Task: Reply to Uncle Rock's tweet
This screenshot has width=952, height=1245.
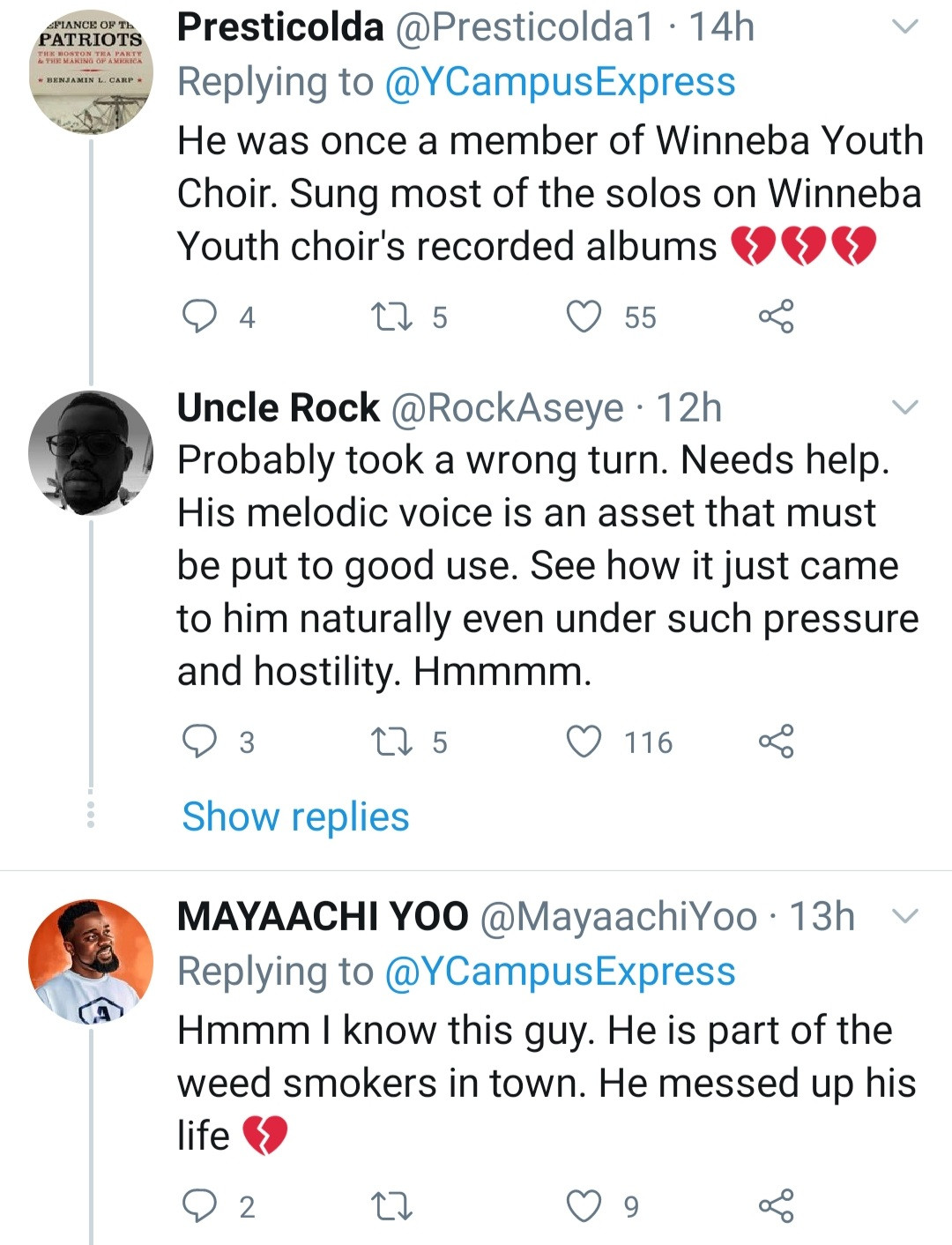Action: pyautogui.click(x=199, y=741)
